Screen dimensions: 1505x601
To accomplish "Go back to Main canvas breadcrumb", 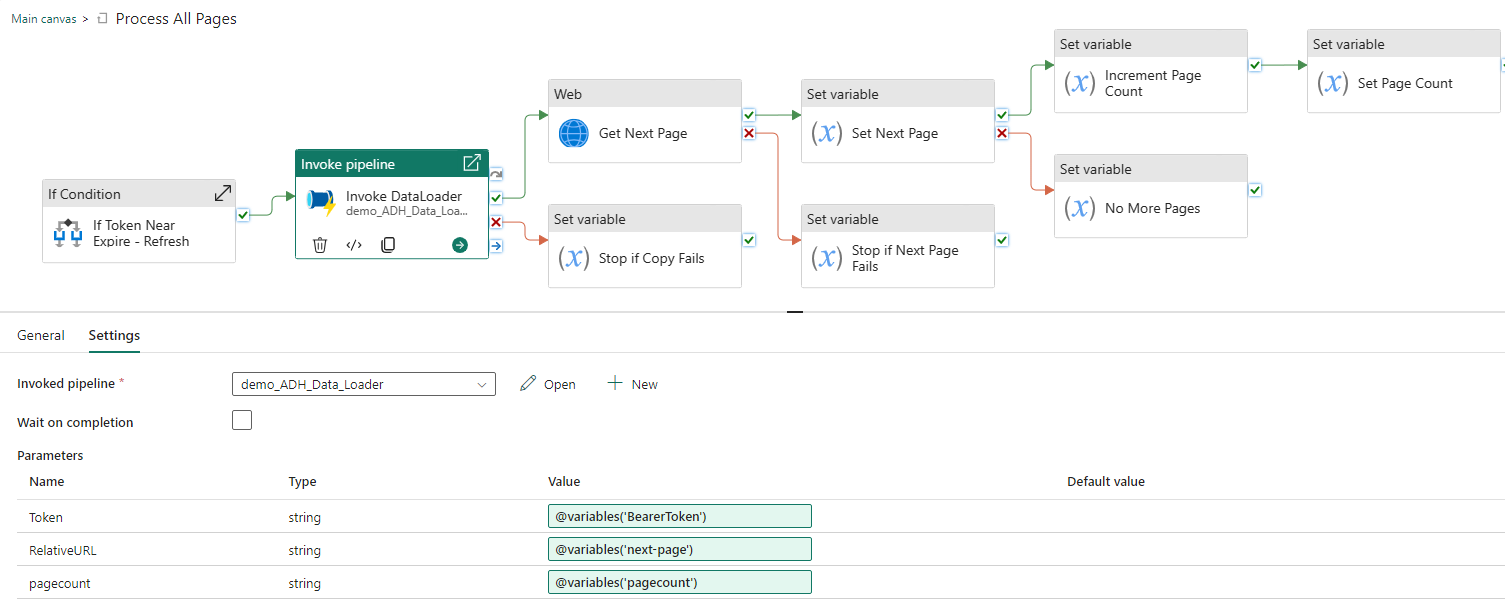I will click(x=43, y=19).
